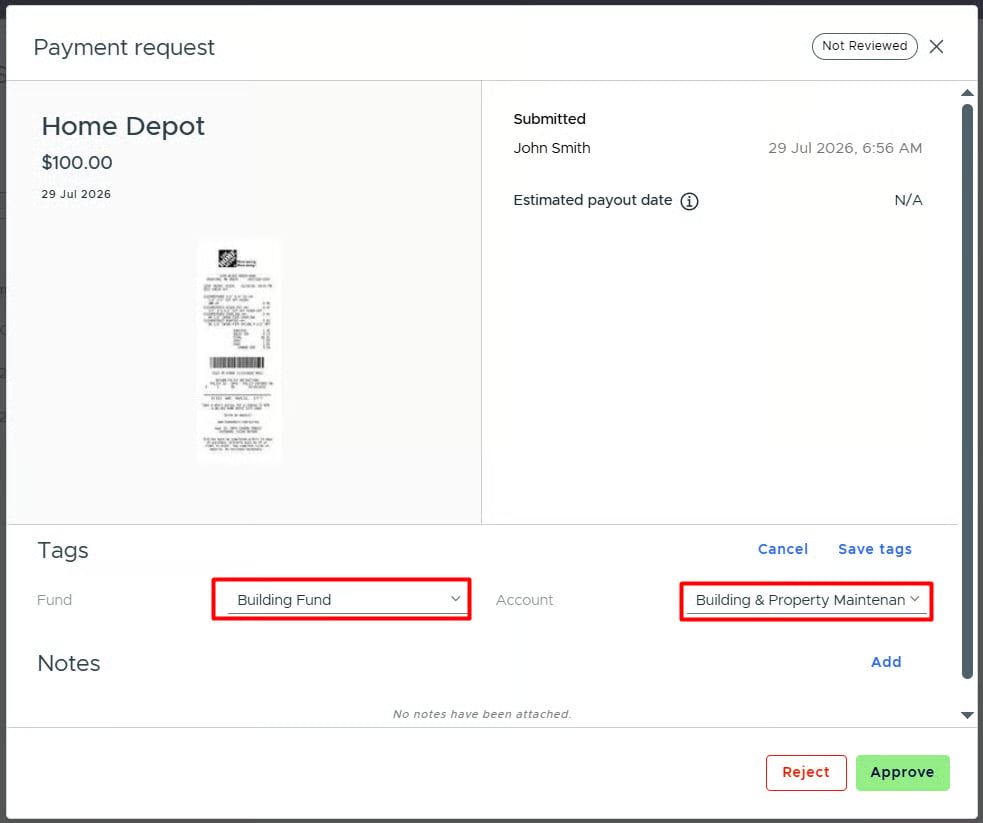Click the N/A payout date value
Viewport: 983px width, 823px height.
point(908,201)
